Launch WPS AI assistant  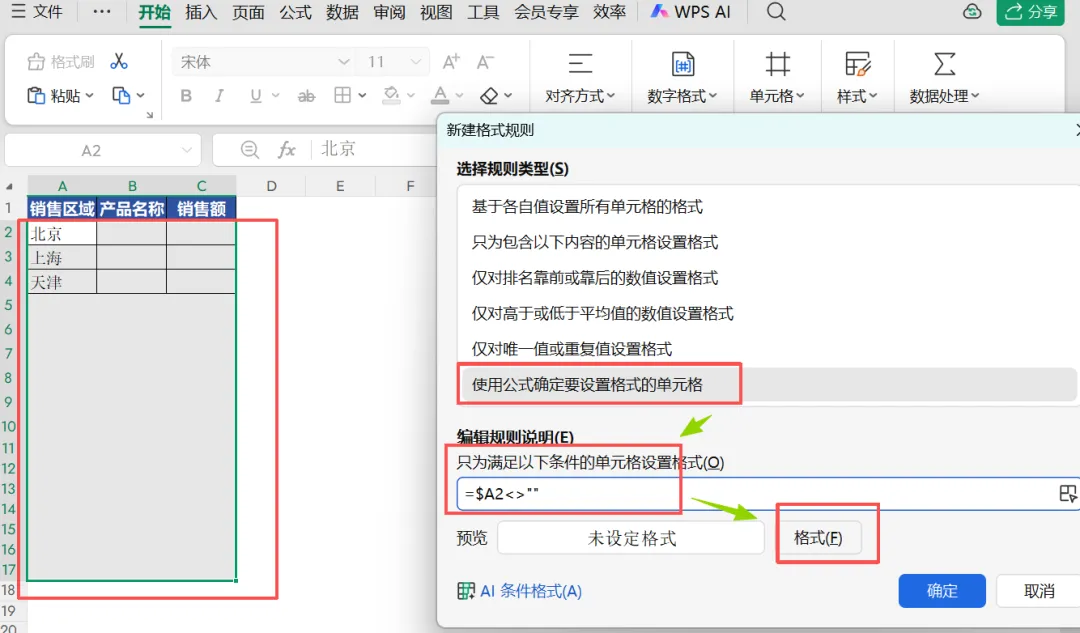click(x=690, y=12)
